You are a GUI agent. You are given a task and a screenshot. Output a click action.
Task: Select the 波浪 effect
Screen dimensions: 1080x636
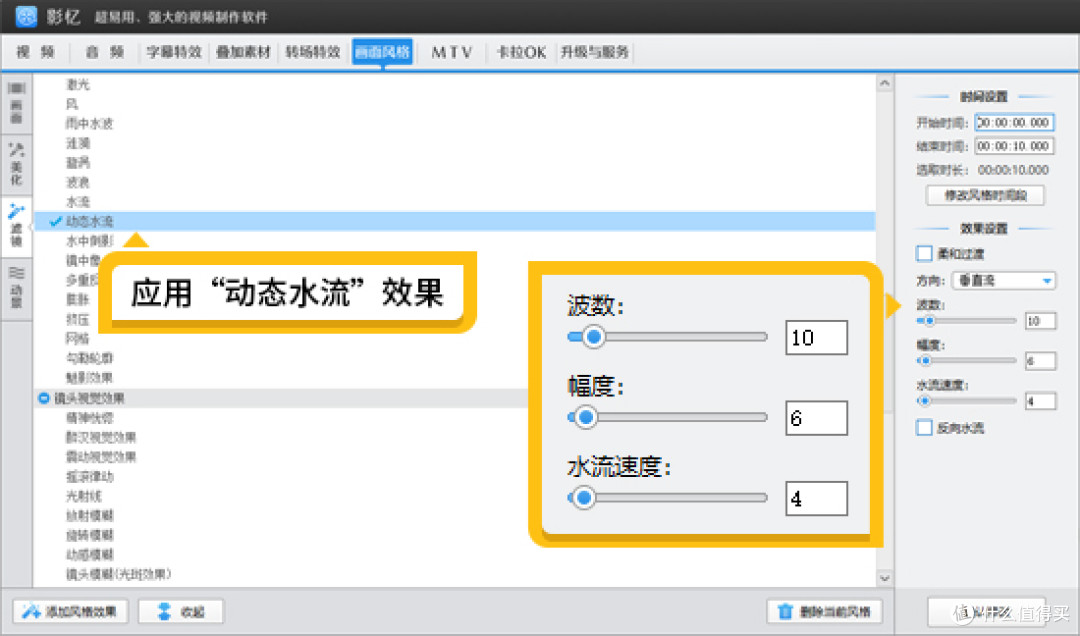coord(78,183)
